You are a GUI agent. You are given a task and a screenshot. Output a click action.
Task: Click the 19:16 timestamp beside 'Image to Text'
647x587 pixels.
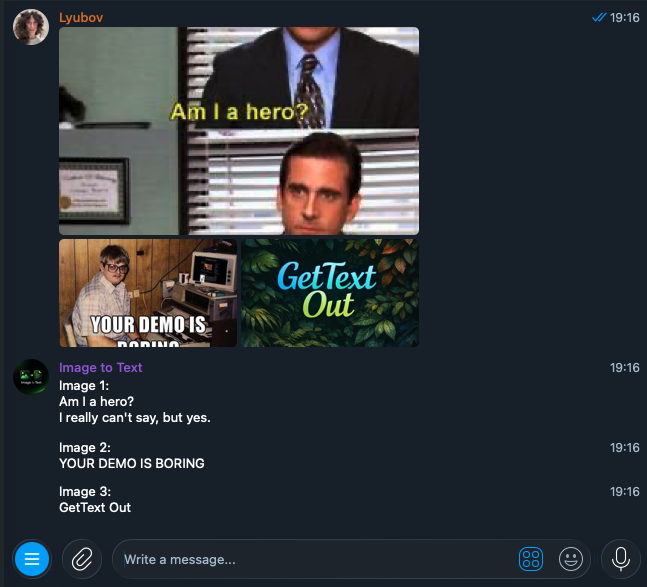(x=625, y=368)
